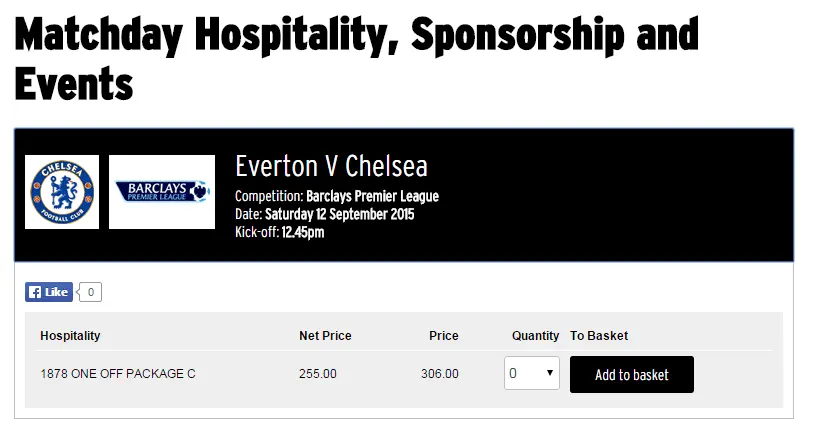Click the Facebook like count bubble
Screen dimensions: 817x432
91,292
